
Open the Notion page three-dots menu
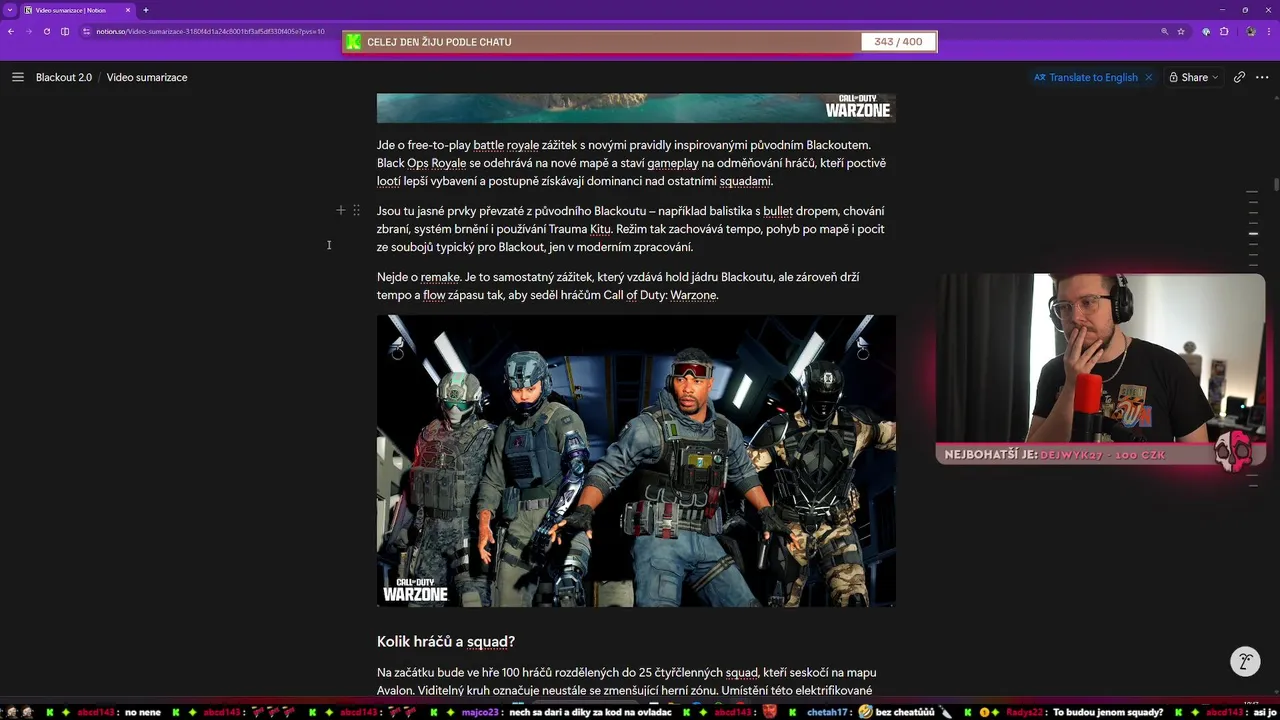click(1262, 77)
